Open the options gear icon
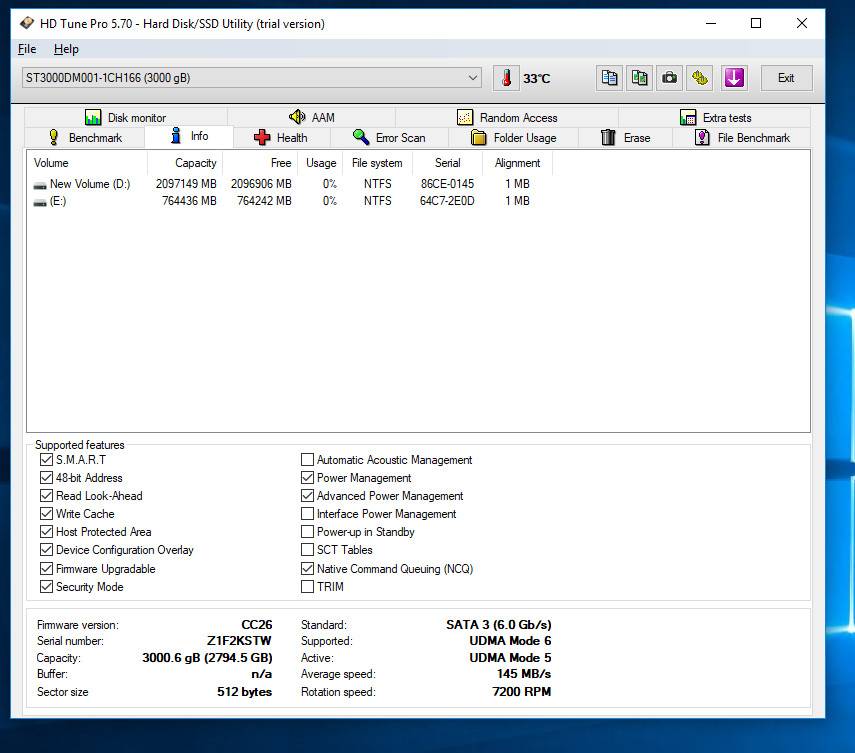This screenshot has width=855, height=753. pyautogui.click(x=700, y=78)
